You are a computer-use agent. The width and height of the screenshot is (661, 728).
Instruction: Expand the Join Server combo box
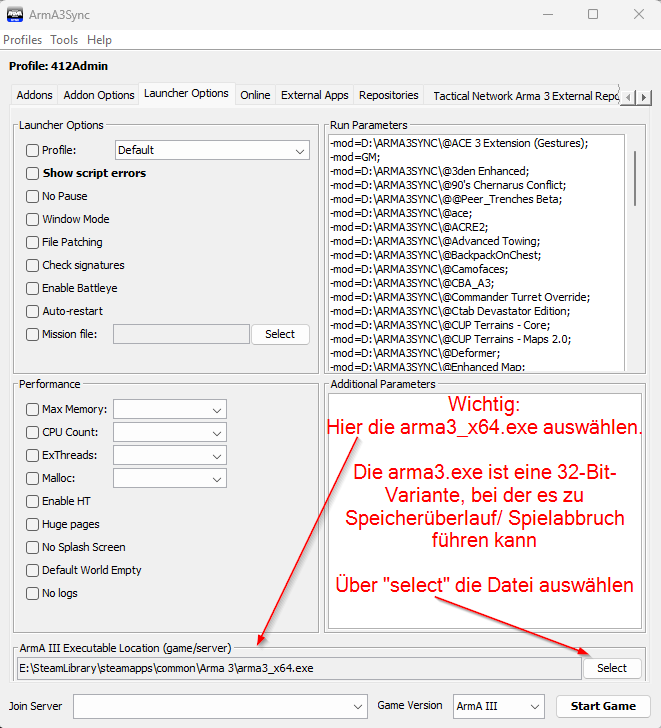point(220,706)
